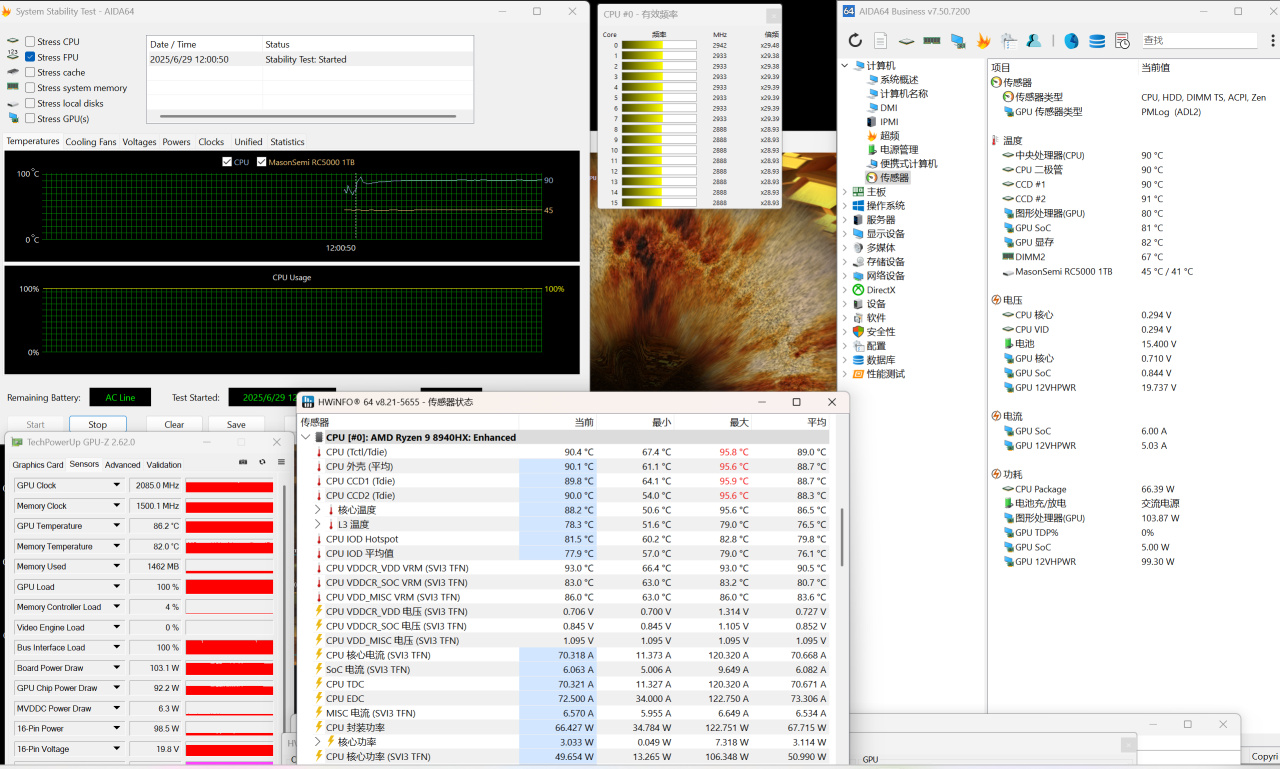1280x769 pixels.
Task: Click the blue database stack toolbar icon
Action: click(x=1097, y=41)
